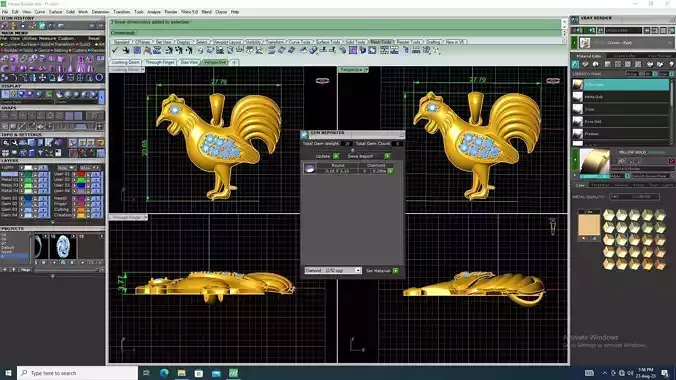Click the blue color swatch of User 03 layer
The image size is (676, 380).
pyautogui.click(x=81, y=185)
